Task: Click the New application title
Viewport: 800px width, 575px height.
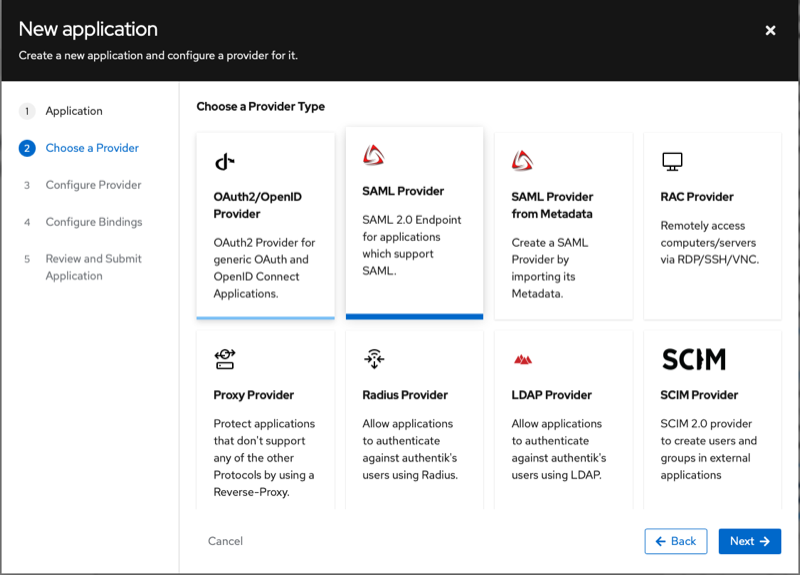Action: click(88, 29)
